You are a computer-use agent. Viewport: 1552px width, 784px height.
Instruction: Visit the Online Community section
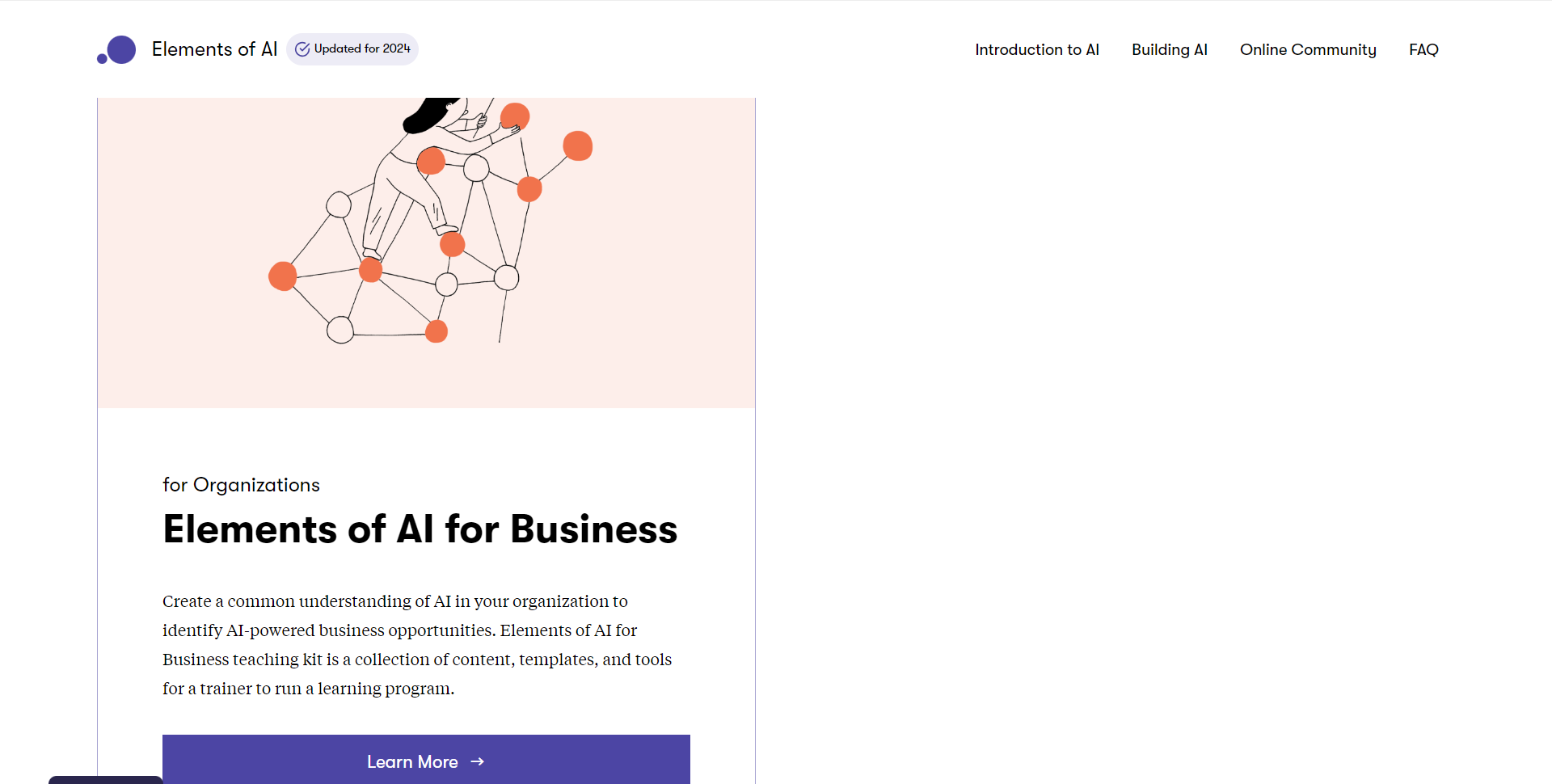(x=1307, y=49)
